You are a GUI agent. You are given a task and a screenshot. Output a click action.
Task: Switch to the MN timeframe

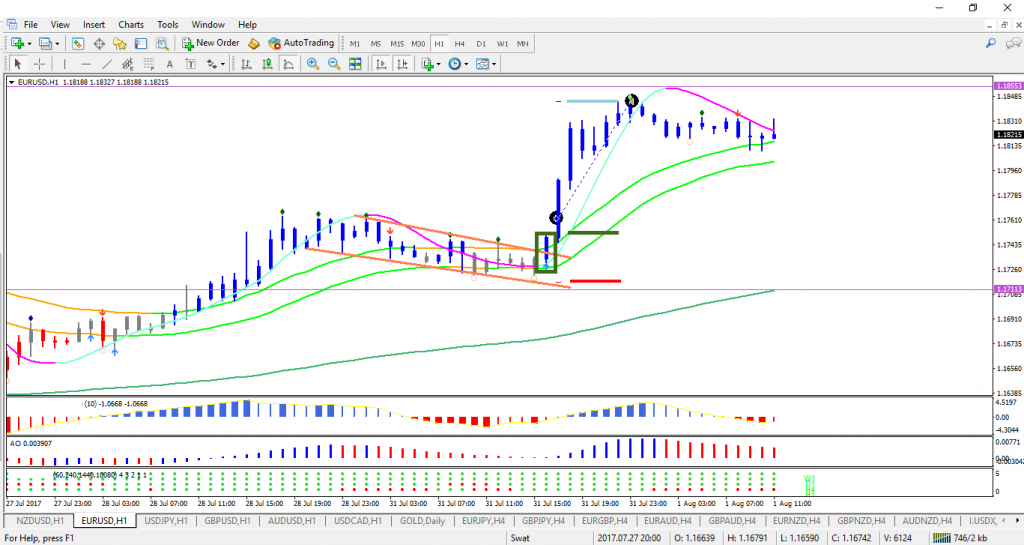click(522, 44)
